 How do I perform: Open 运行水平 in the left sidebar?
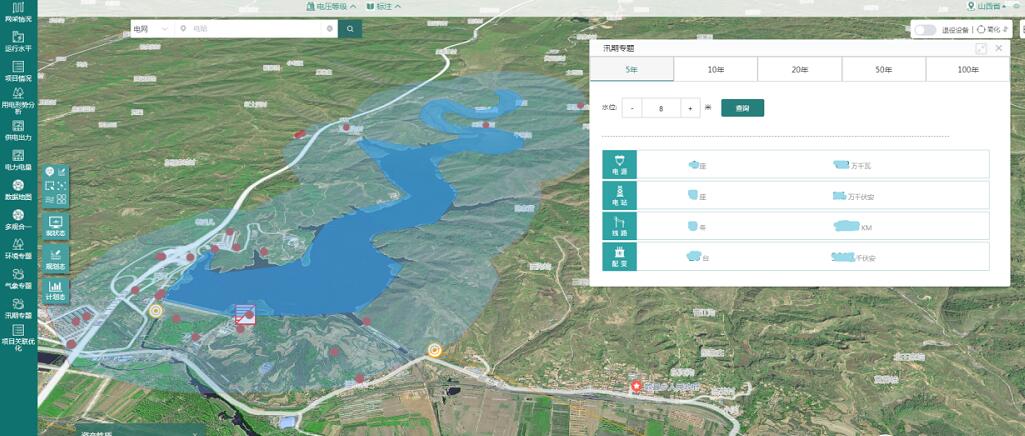click(x=18, y=41)
